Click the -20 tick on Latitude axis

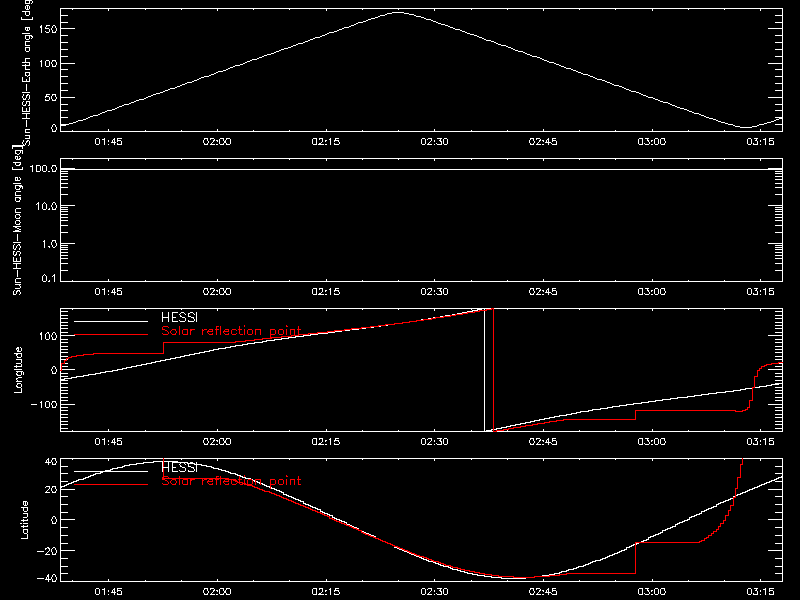click(47, 551)
